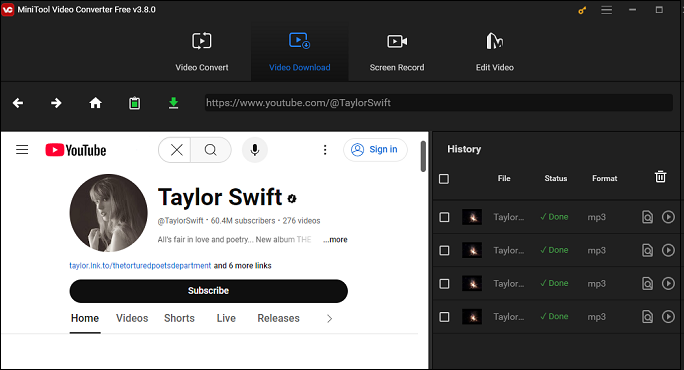Go back with the left arrow icon
Image resolution: width=684 pixels, height=370 pixels.
pyautogui.click(x=18, y=103)
